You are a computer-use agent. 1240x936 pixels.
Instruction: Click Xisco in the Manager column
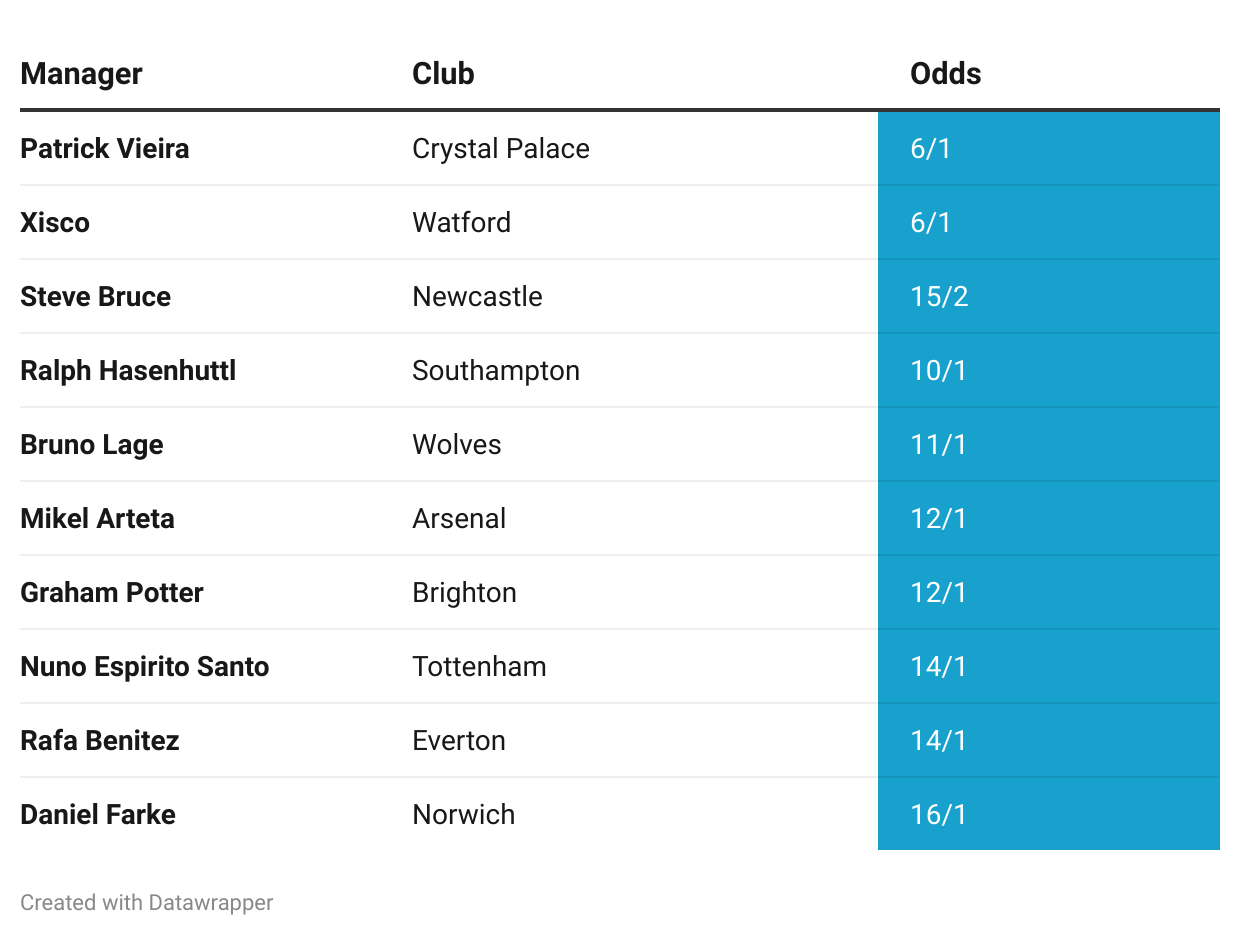coord(55,222)
